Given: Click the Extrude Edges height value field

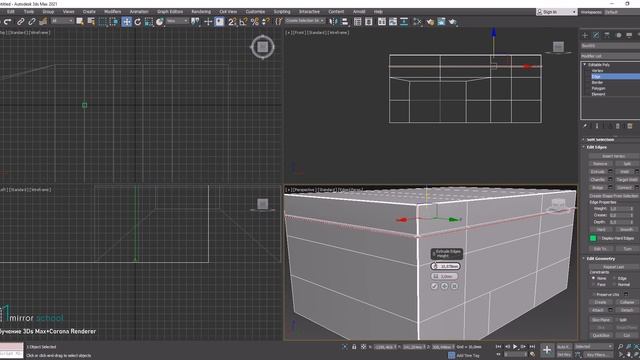Looking at the screenshot, I should [x=445, y=266].
